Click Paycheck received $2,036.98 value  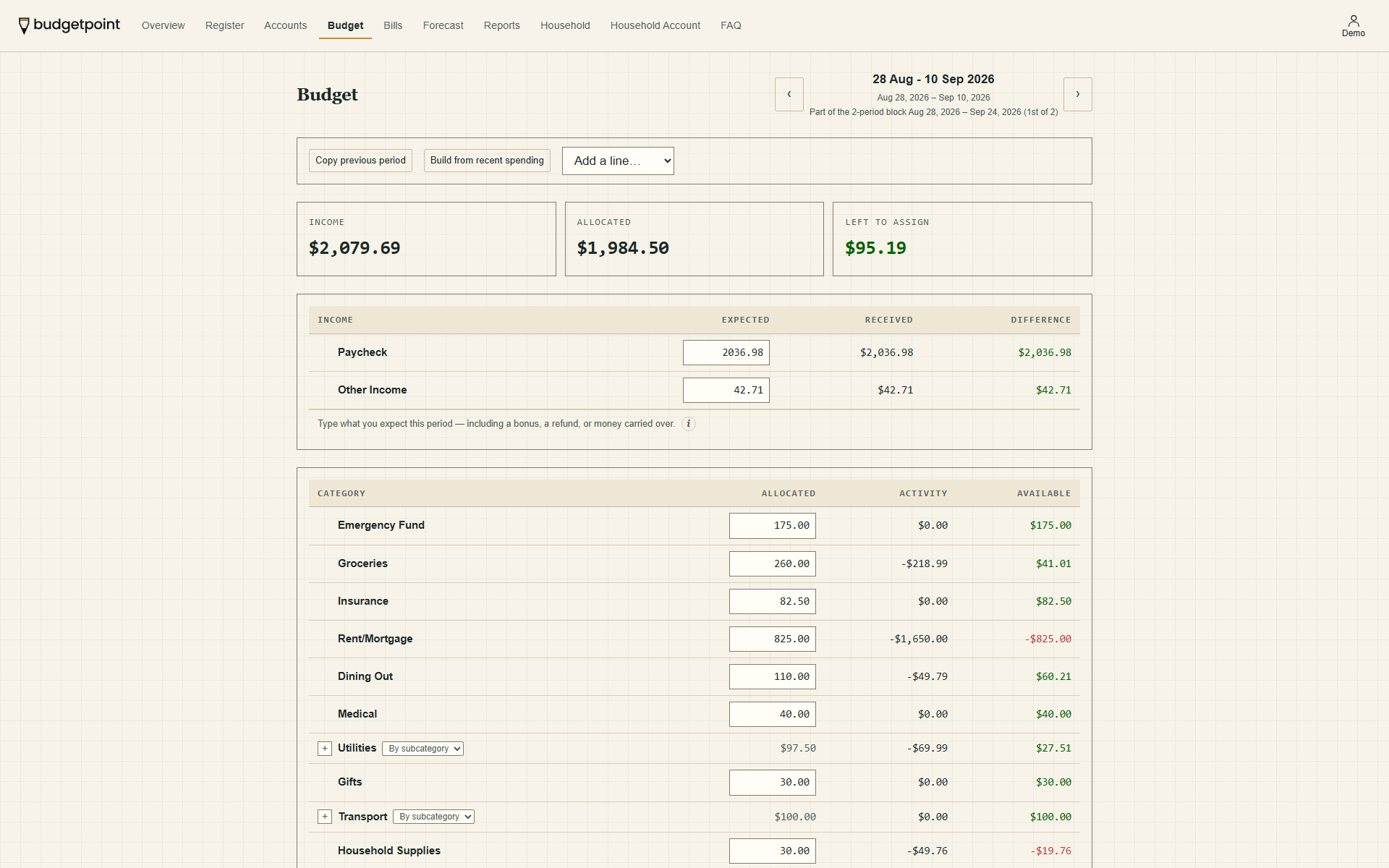pos(886,352)
